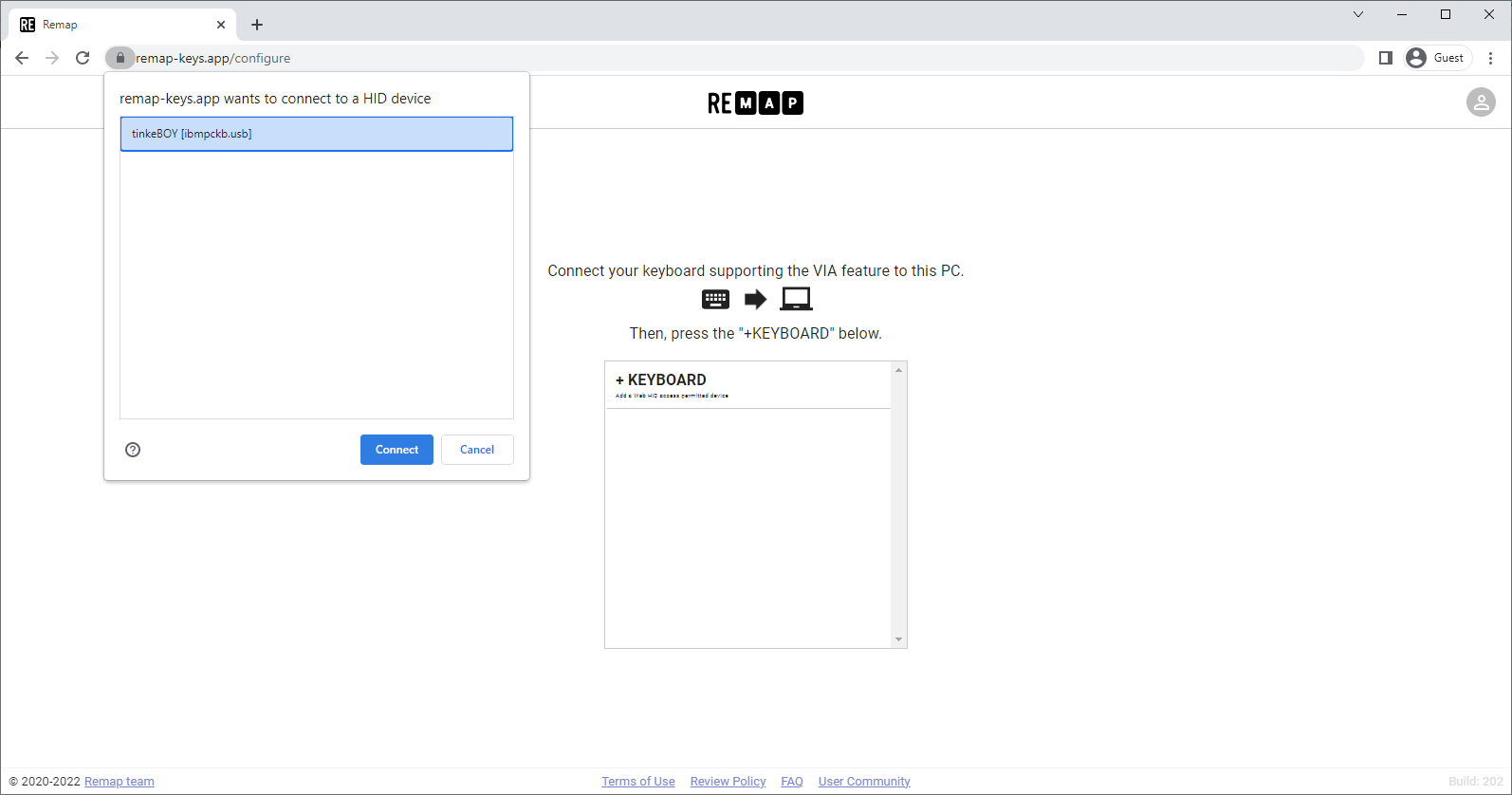The image size is (1512, 795).
Task: Open the Remap team link
Action: [120, 782]
